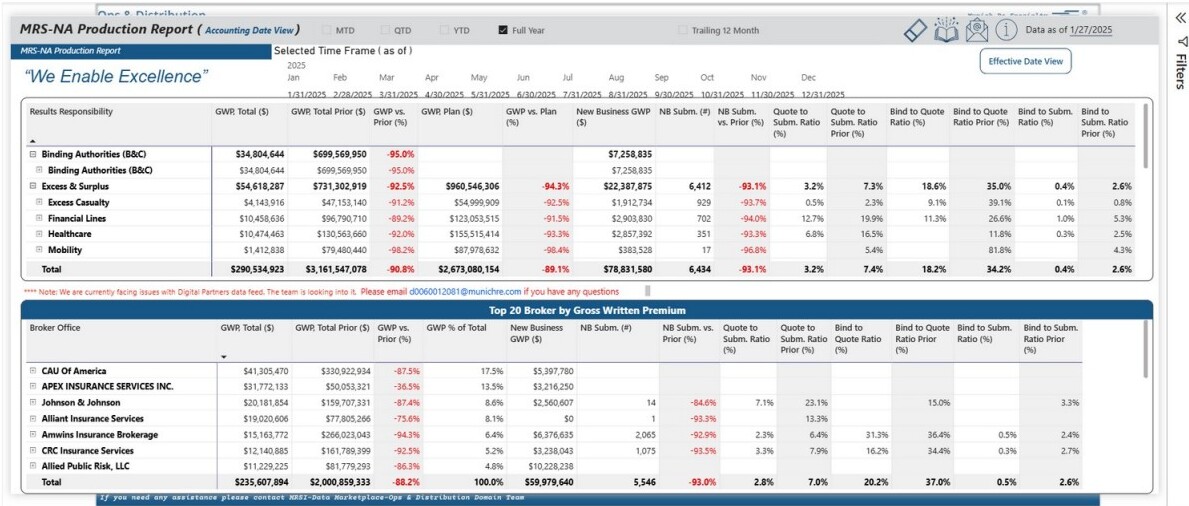Click the Filters funnel icon

[x=1179, y=42]
